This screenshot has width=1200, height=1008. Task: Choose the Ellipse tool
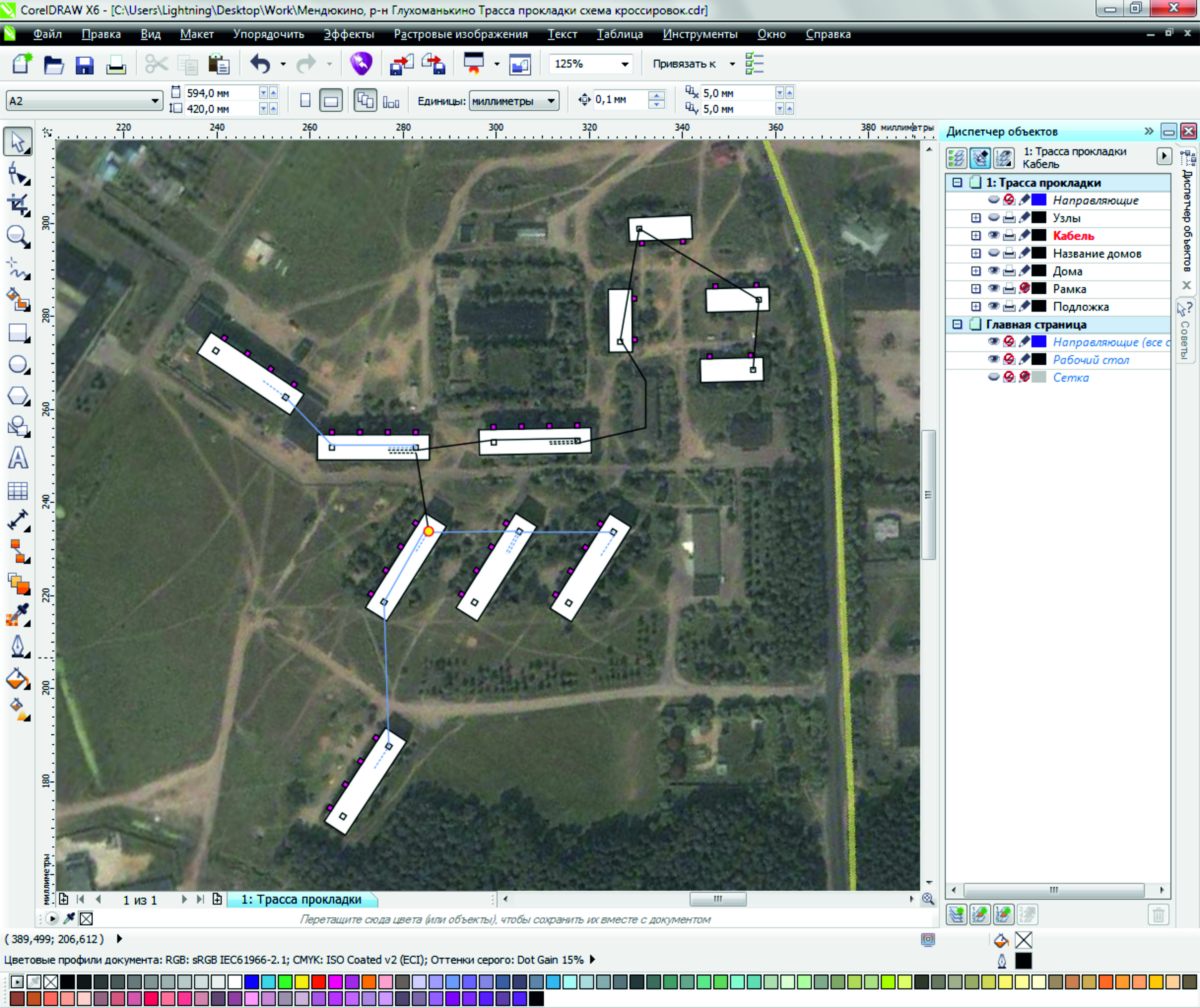click(x=18, y=365)
